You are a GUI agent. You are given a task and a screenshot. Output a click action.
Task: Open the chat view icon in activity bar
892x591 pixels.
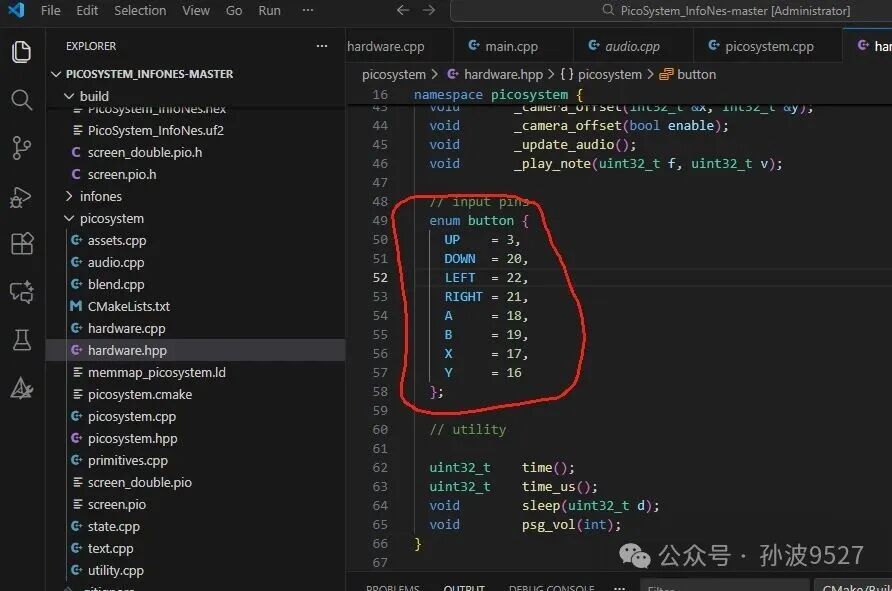22,292
